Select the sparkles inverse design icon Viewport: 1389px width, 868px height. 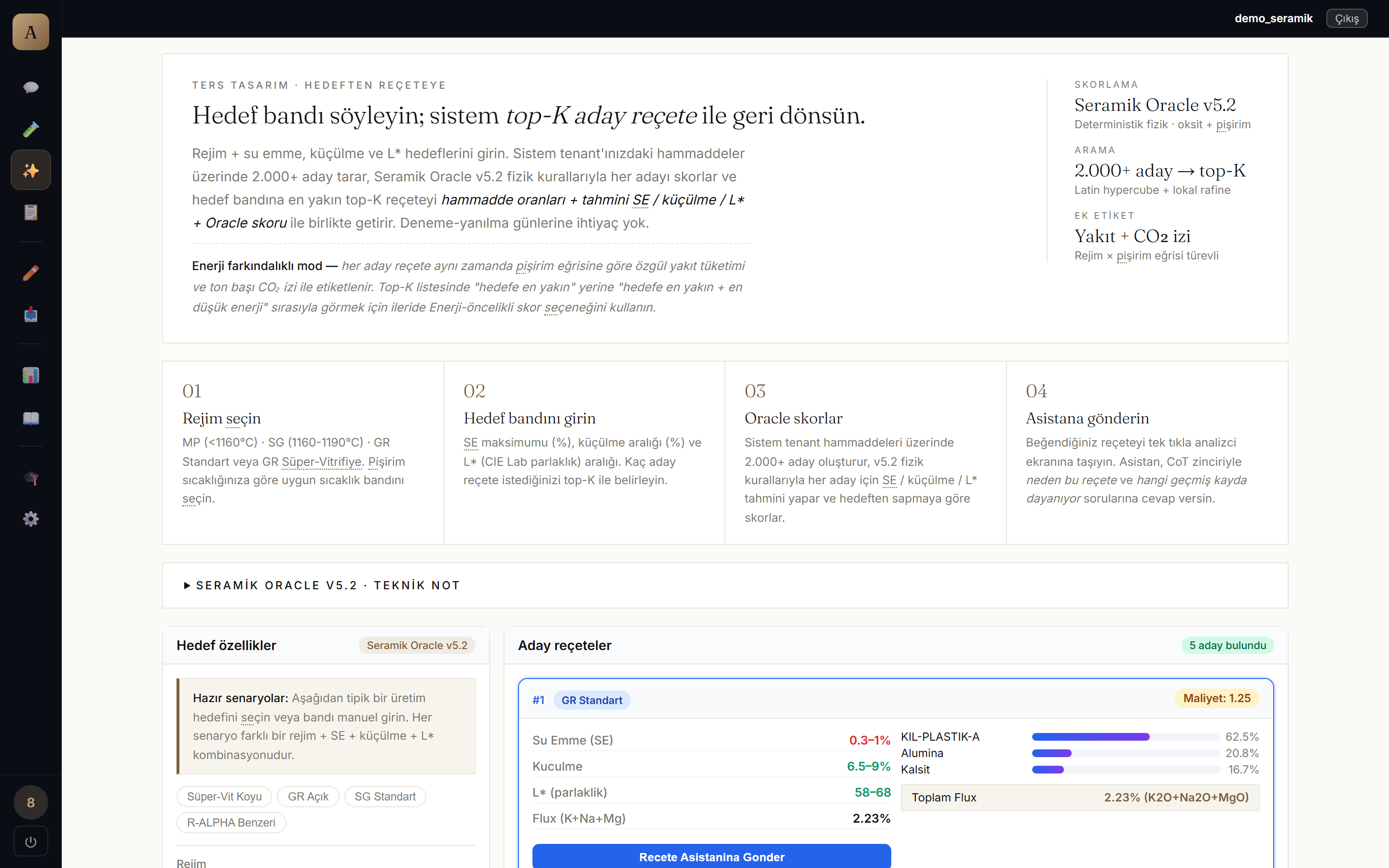click(30, 170)
